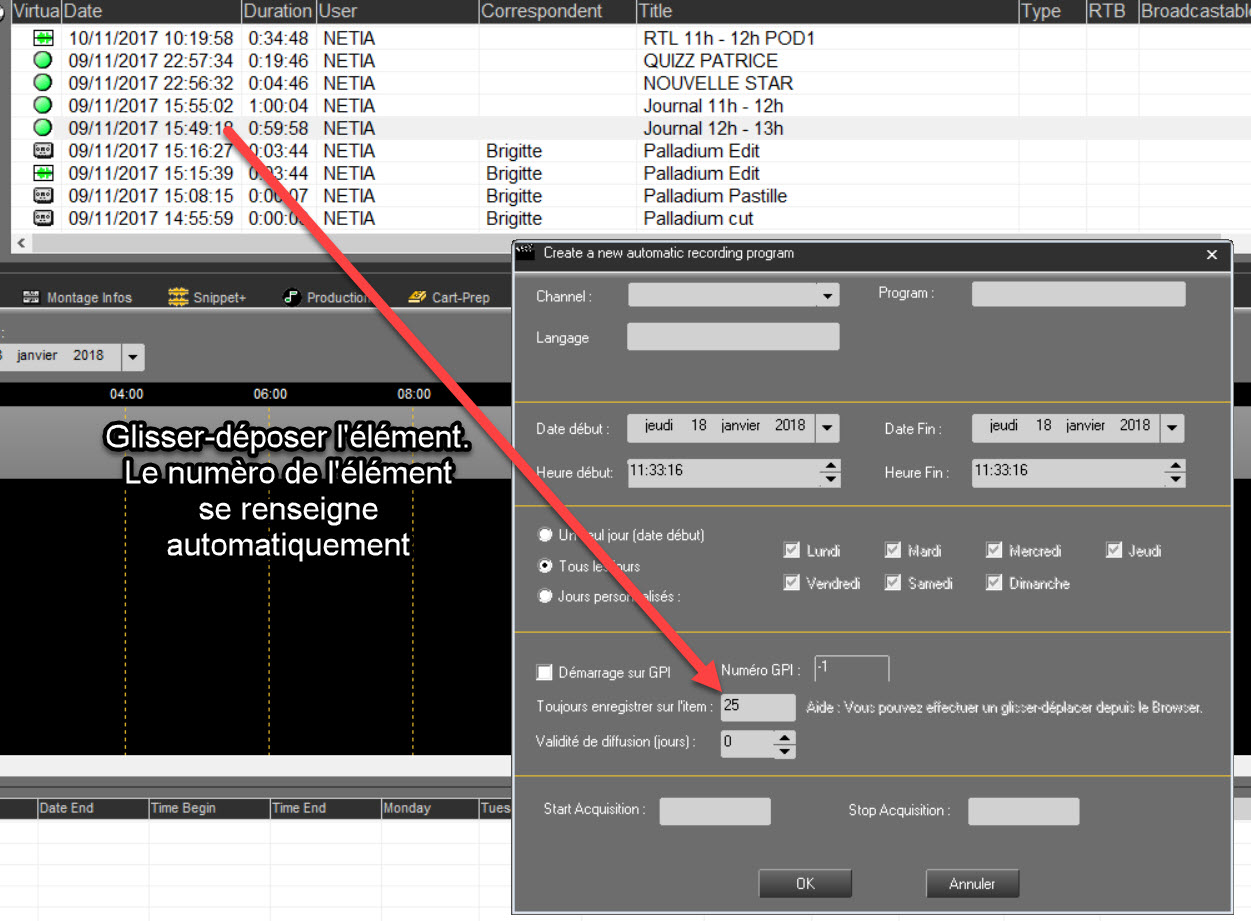Click the cassette icon for Palladium Pastille
Viewport: 1251px width, 921px height.
pyautogui.click(x=43, y=196)
